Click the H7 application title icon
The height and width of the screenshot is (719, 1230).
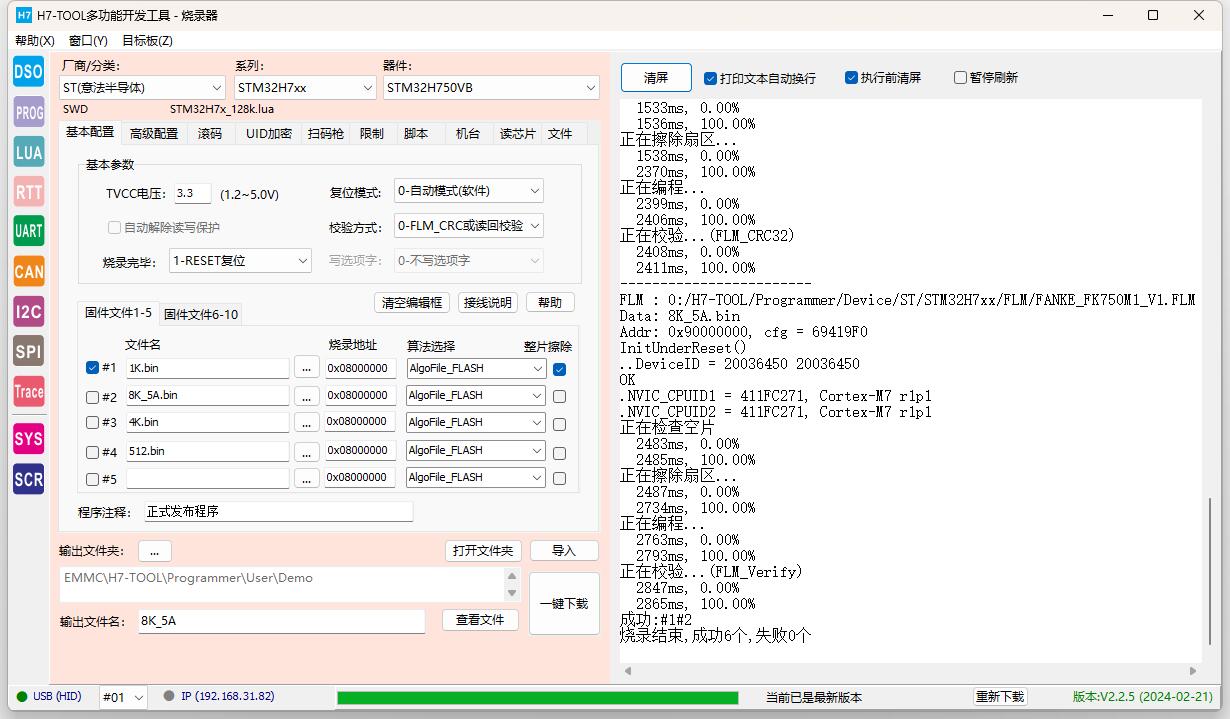24,15
